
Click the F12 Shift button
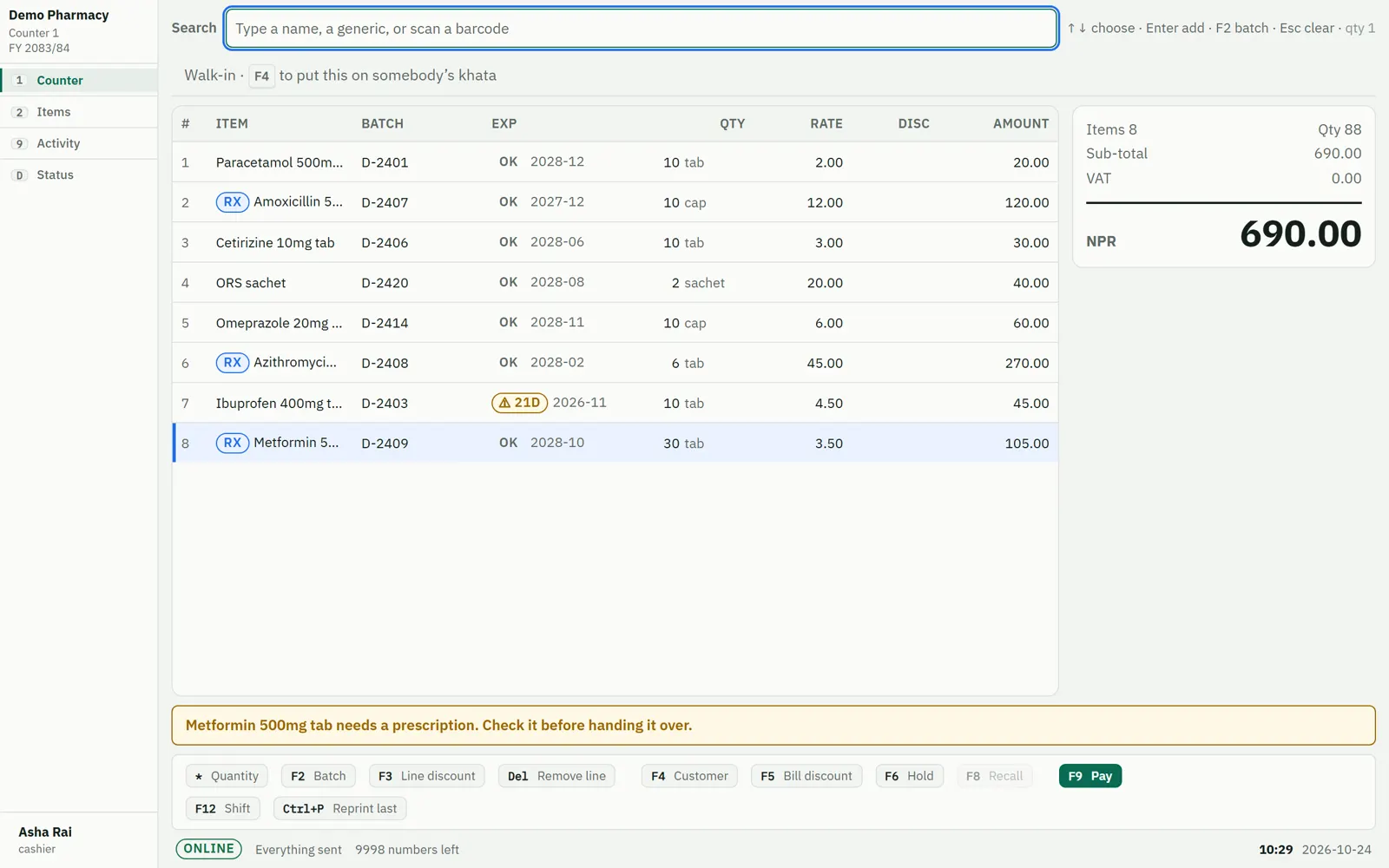pyautogui.click(x=222, y=808)
